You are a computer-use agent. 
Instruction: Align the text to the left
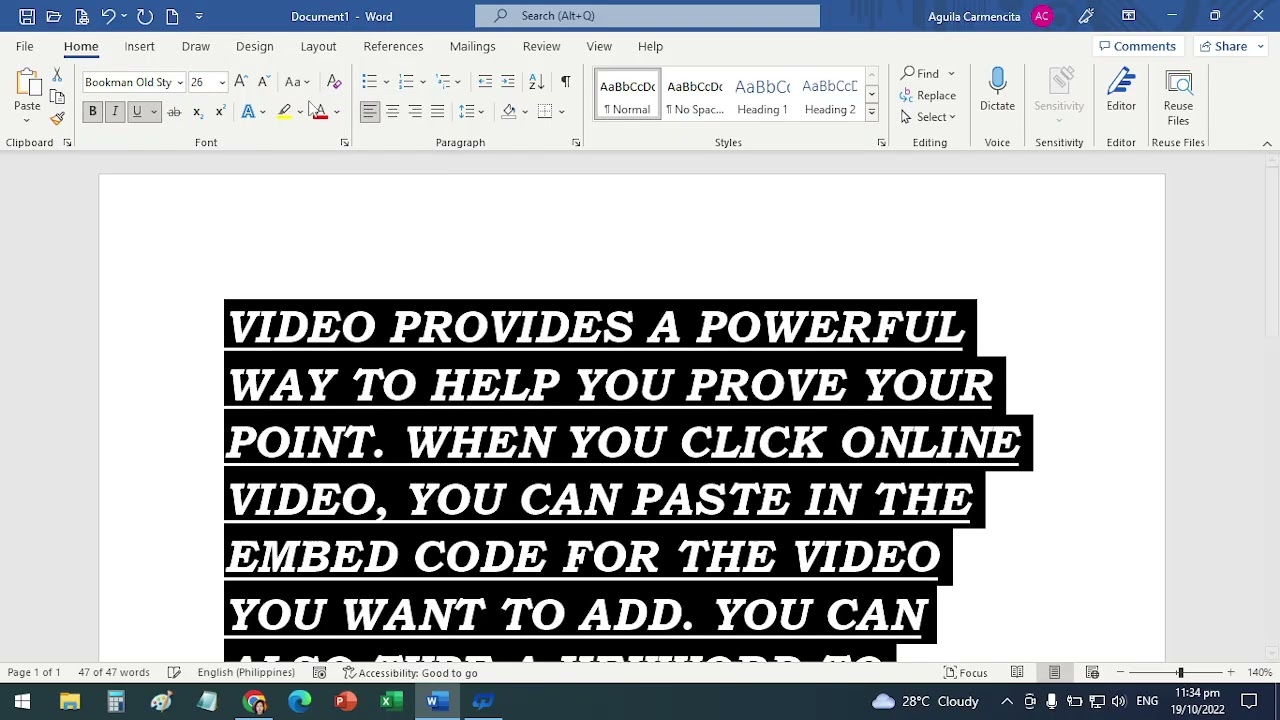[370, 112]
